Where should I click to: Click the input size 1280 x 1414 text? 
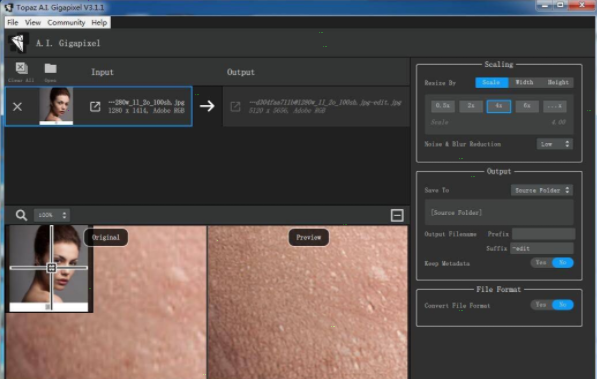click(147, 110)
